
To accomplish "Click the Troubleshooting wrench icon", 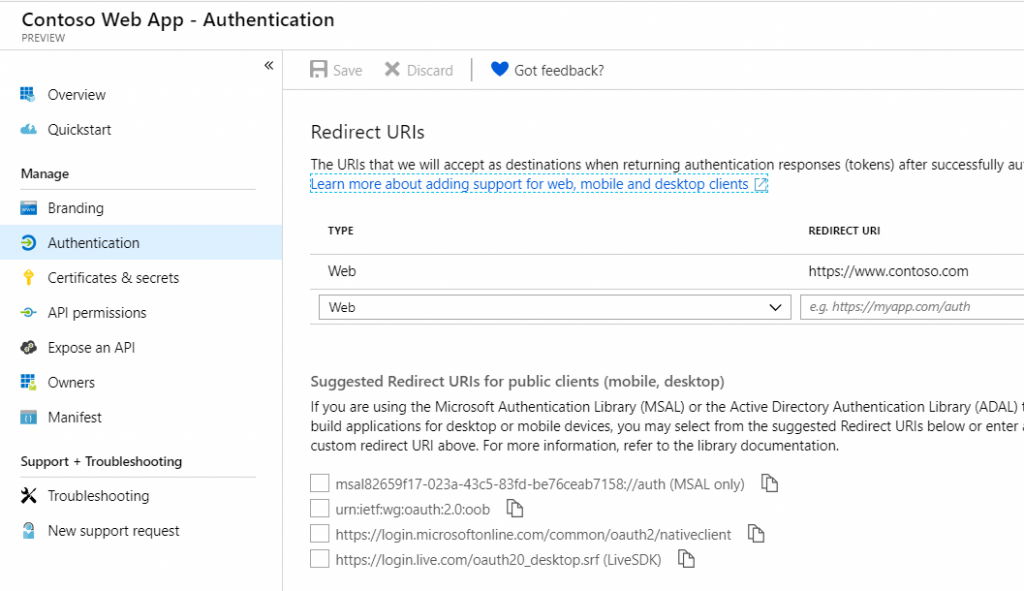I will pos(28,496).
